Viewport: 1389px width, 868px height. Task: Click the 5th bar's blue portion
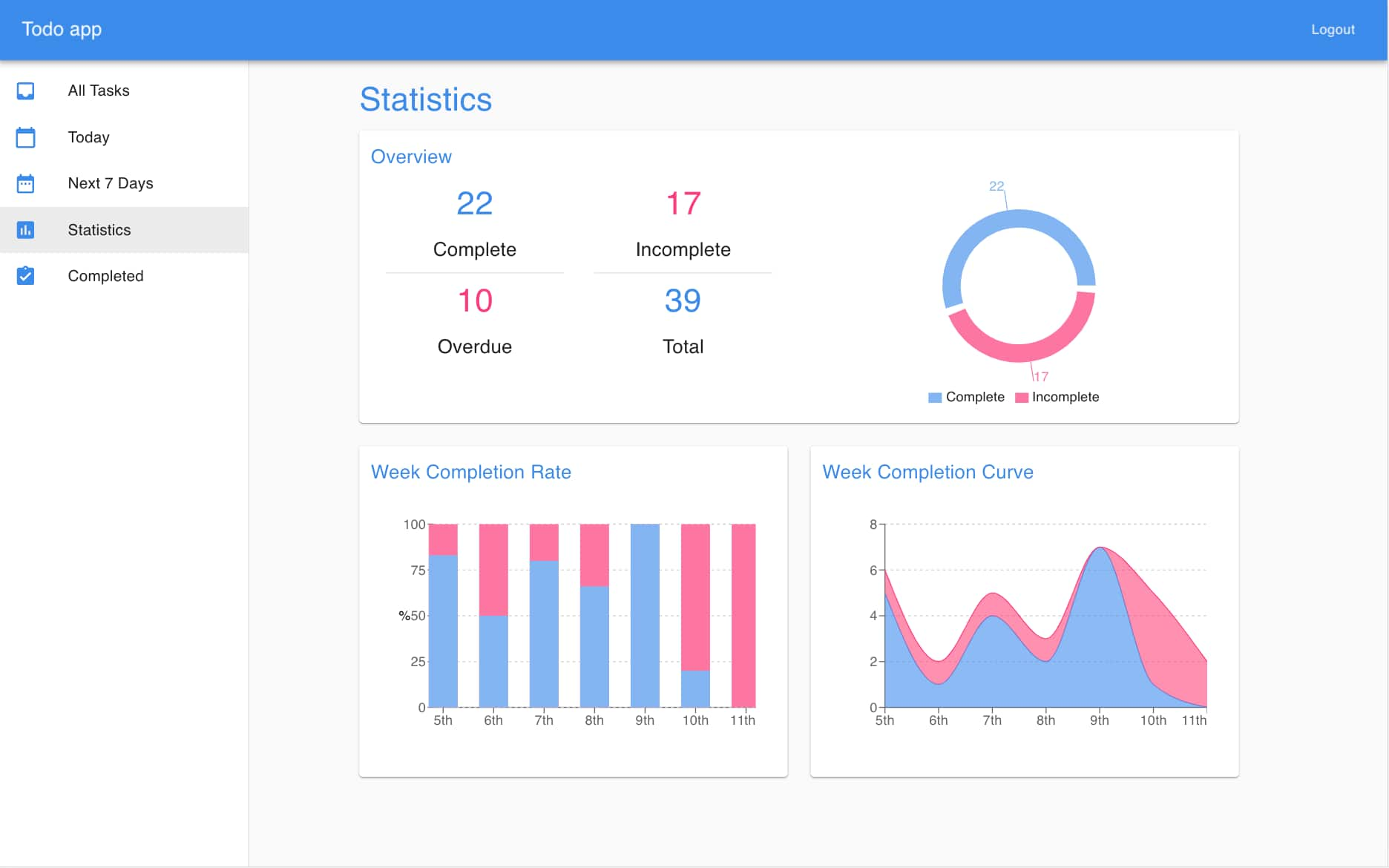[443, 631]
